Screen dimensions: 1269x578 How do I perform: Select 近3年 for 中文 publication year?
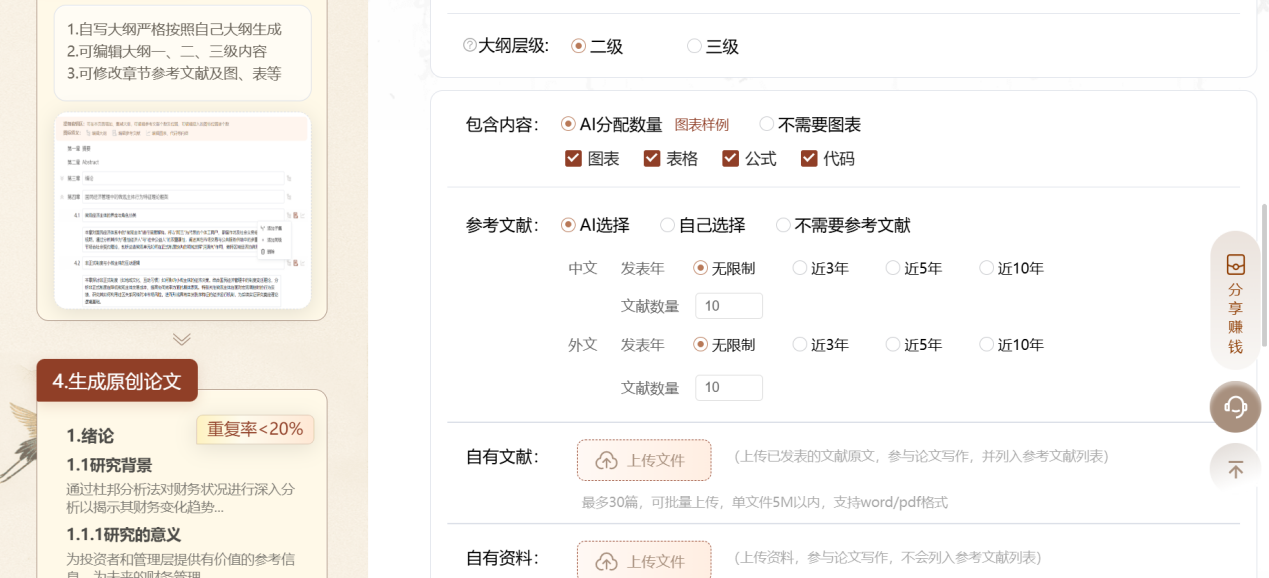tap(799, 268)
